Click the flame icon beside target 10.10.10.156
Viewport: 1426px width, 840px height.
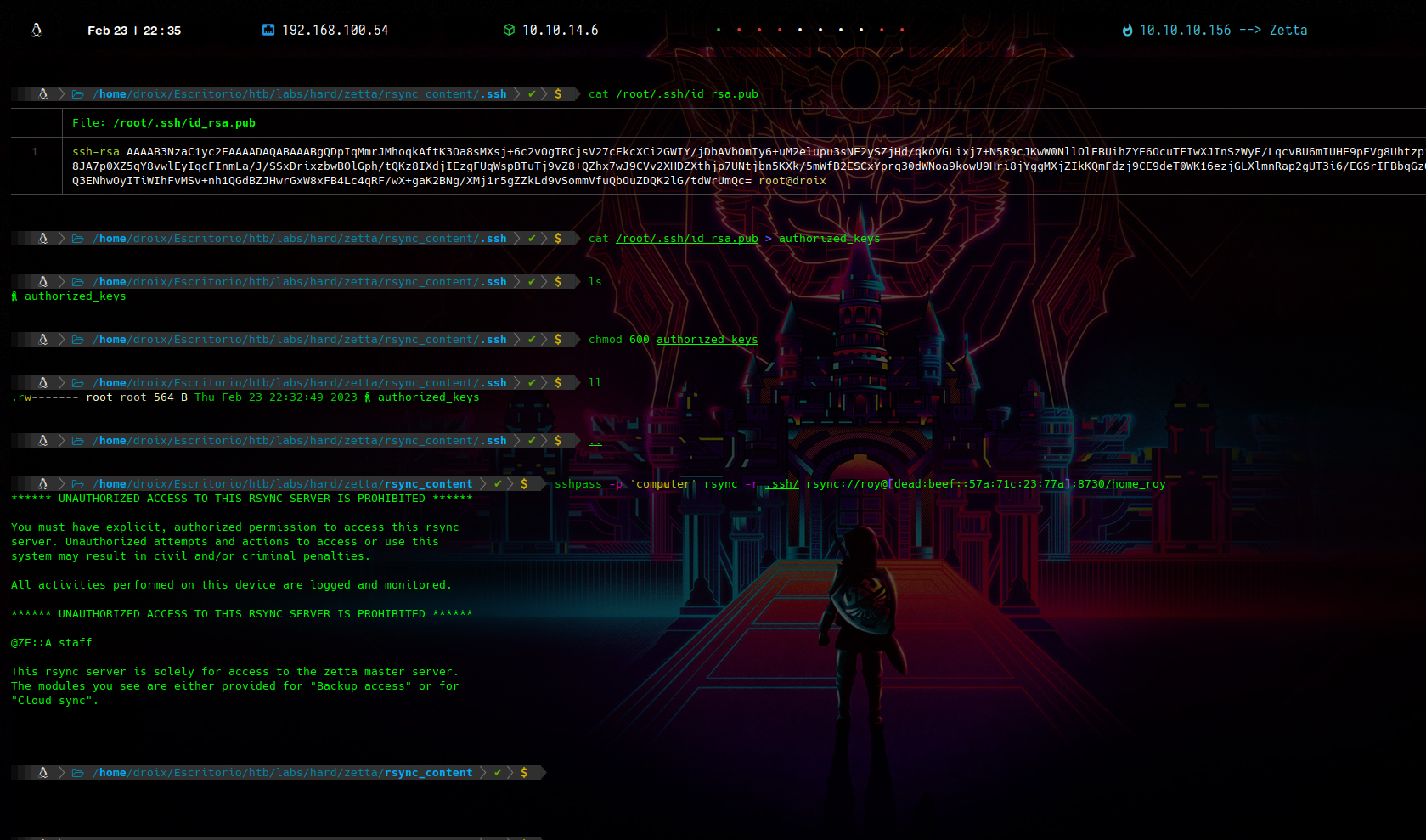click(1127, 31)
